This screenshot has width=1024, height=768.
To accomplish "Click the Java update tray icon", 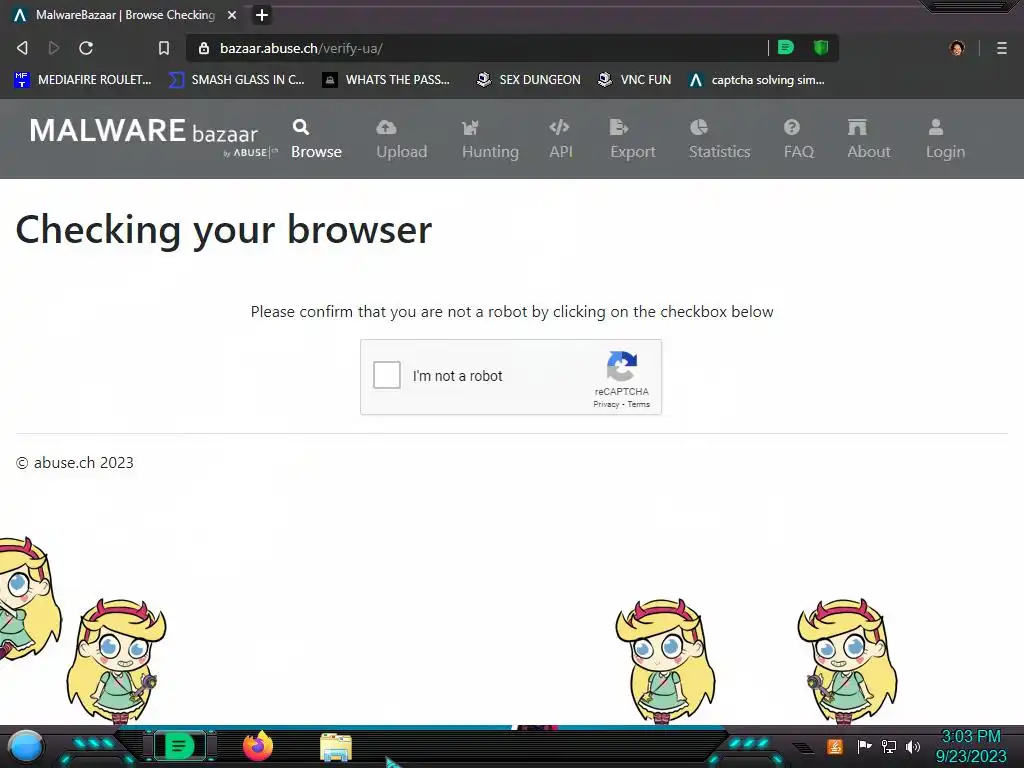I will 835,746.
